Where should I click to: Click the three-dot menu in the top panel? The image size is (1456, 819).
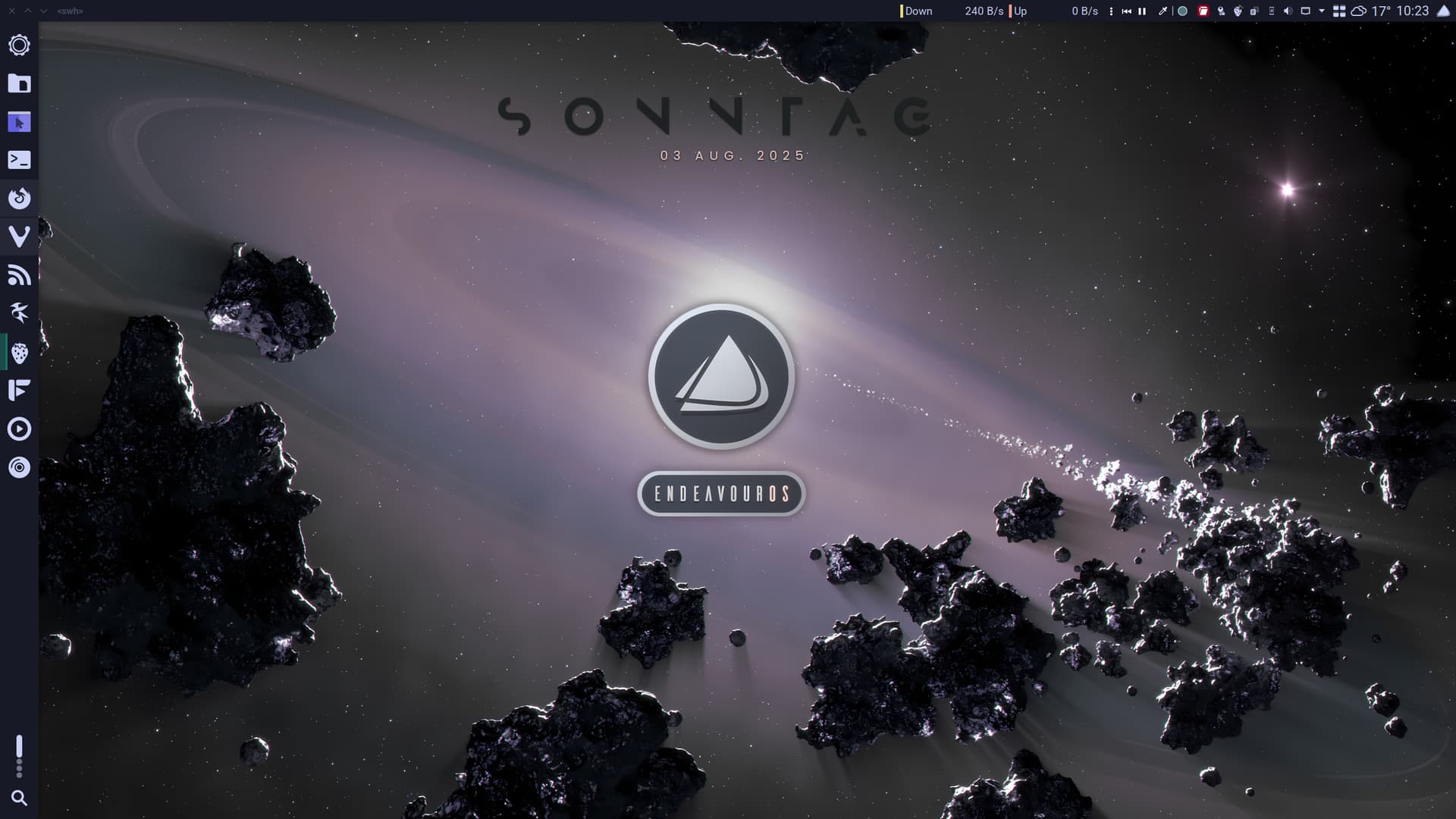point(1111,11)
